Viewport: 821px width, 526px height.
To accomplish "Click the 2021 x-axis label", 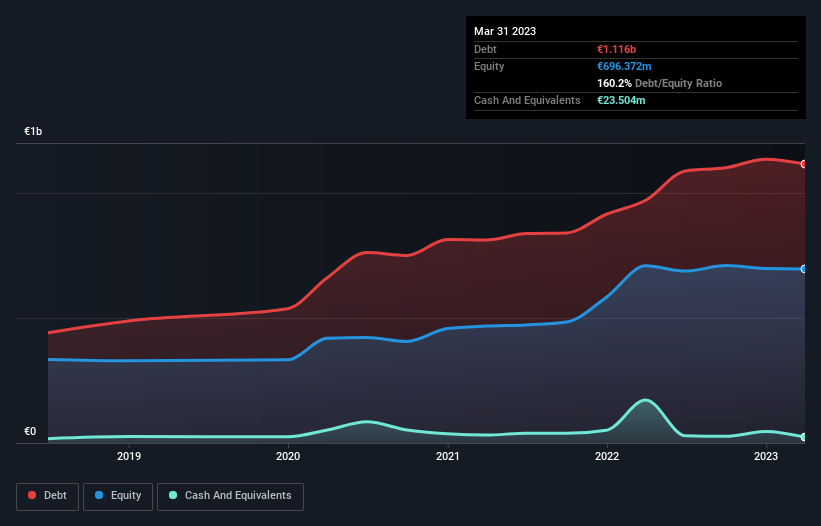I will [448, 456].
